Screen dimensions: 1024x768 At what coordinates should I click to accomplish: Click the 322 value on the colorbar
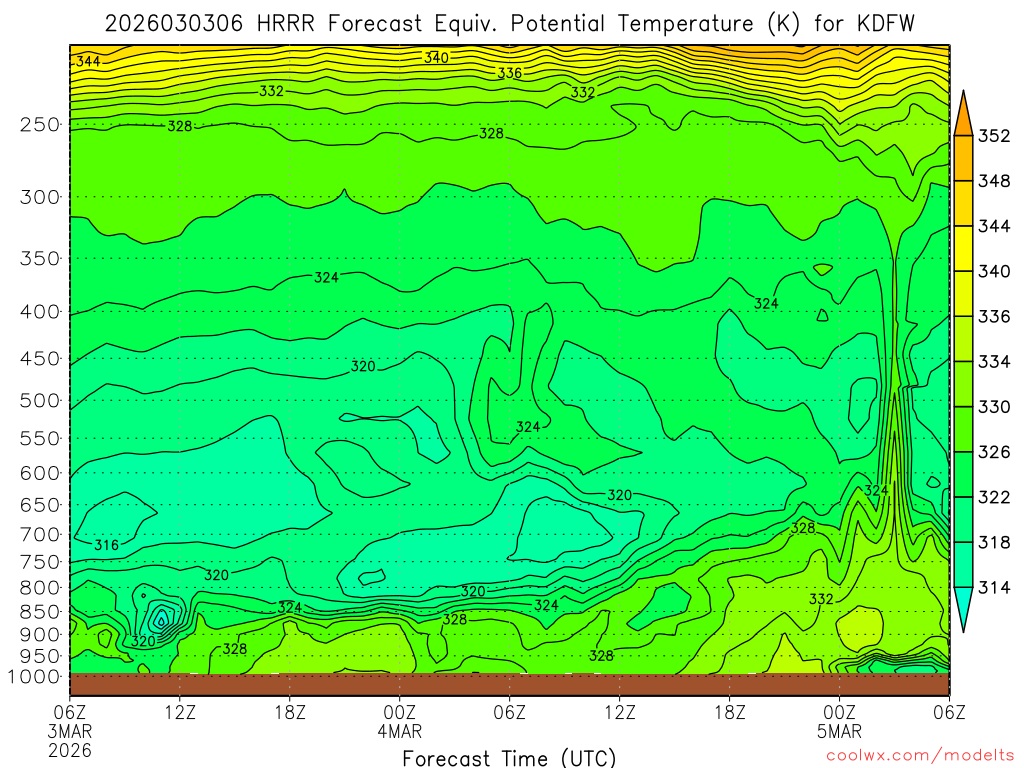(x=994, y=498)
